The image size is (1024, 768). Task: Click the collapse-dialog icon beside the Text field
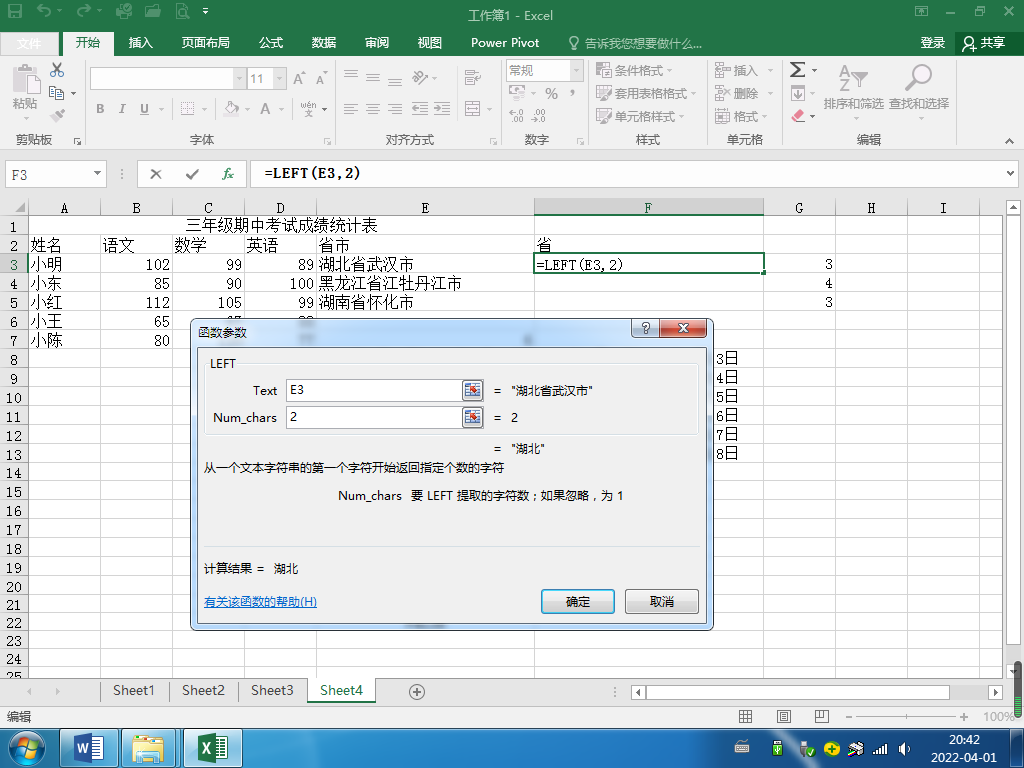tap(472, 391)
